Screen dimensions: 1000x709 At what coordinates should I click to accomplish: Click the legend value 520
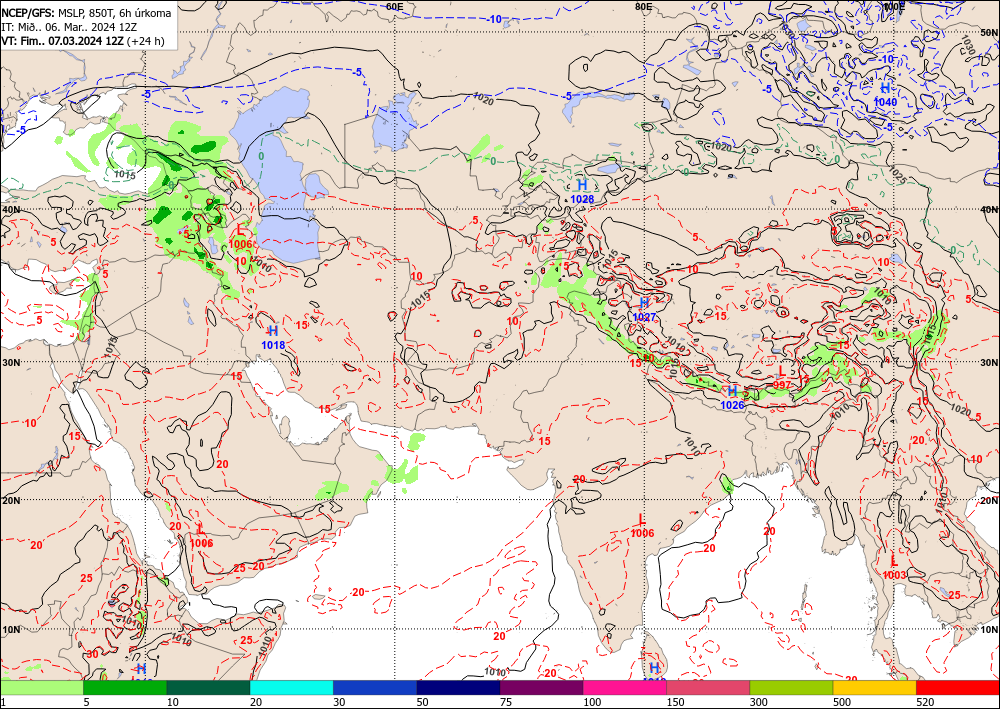[x=925, y=702]
